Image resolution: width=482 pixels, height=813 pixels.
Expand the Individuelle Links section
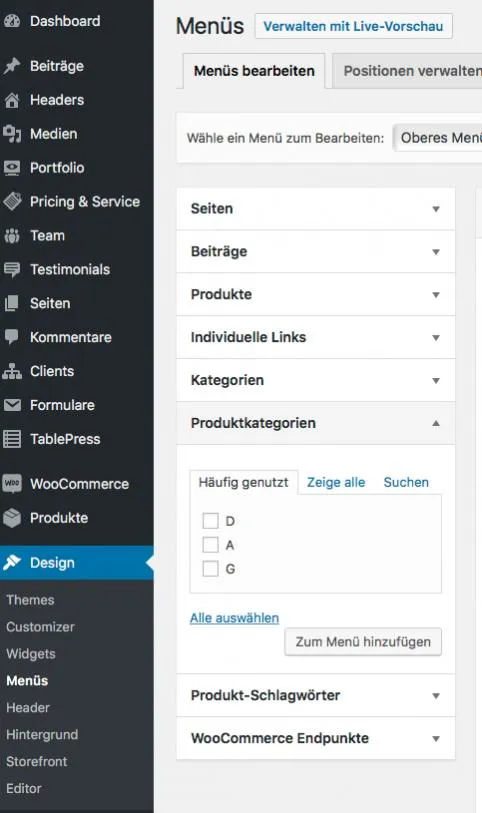point(316,337)
